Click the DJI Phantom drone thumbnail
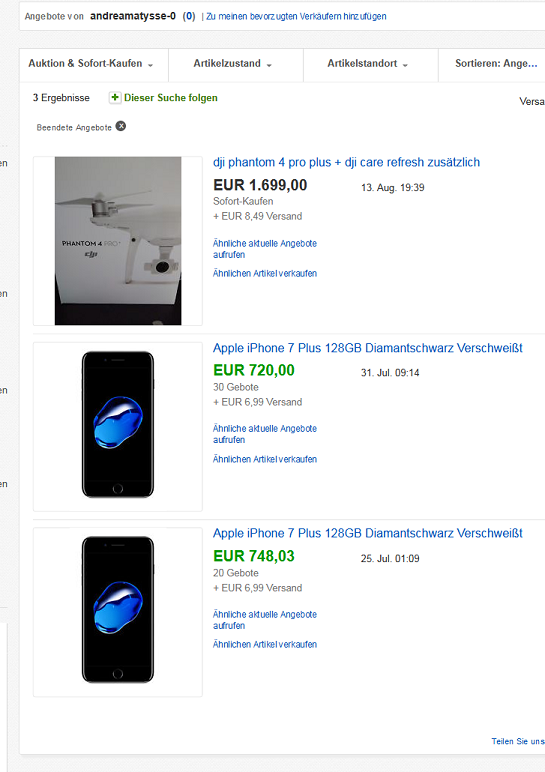 [x=118, y=241]
